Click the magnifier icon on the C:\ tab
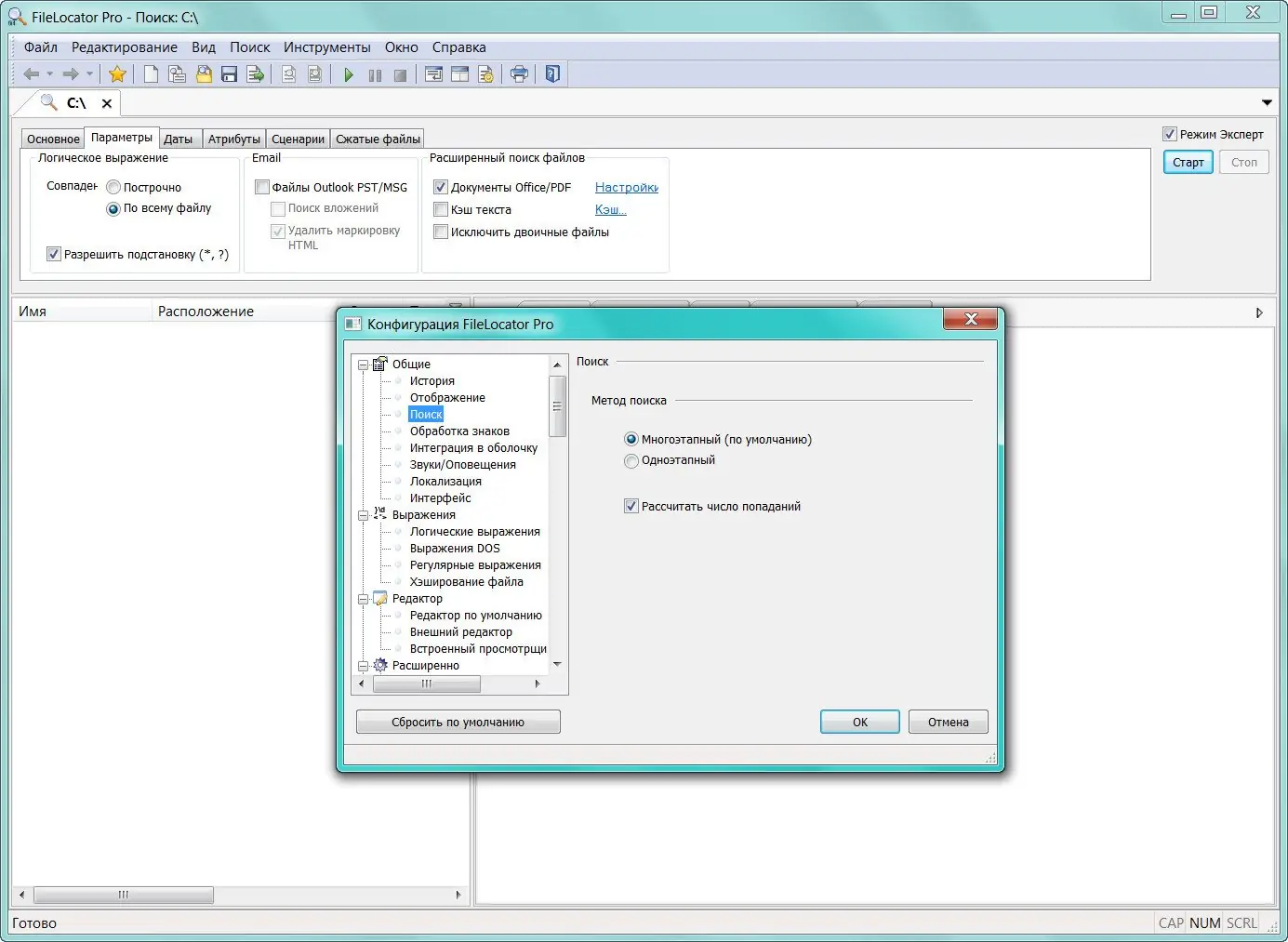The height and width of the screenshot is (942, 1288). 48,102
